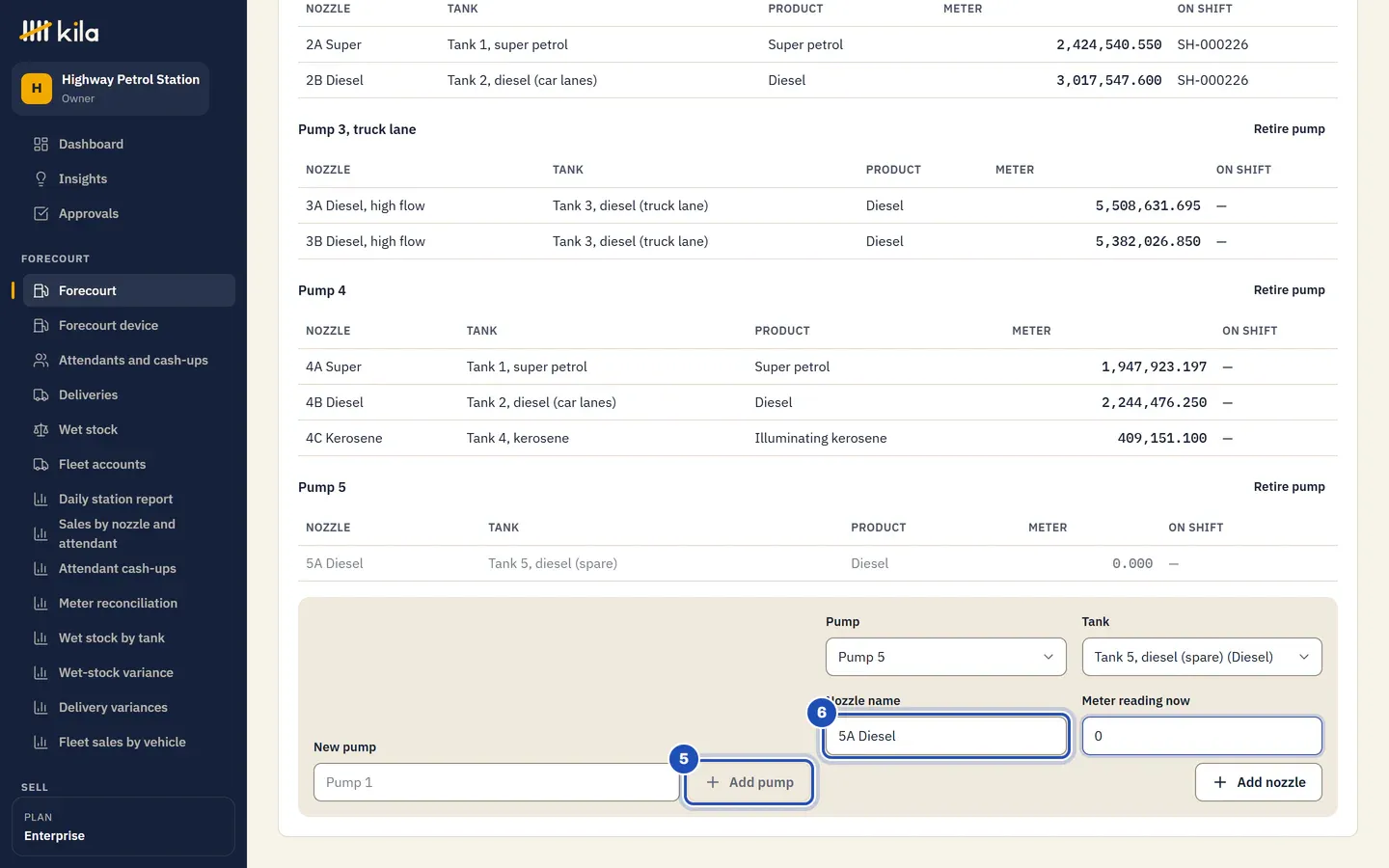Retire Pump 5
This screenshot has height=868, width=1389.
1289,487
